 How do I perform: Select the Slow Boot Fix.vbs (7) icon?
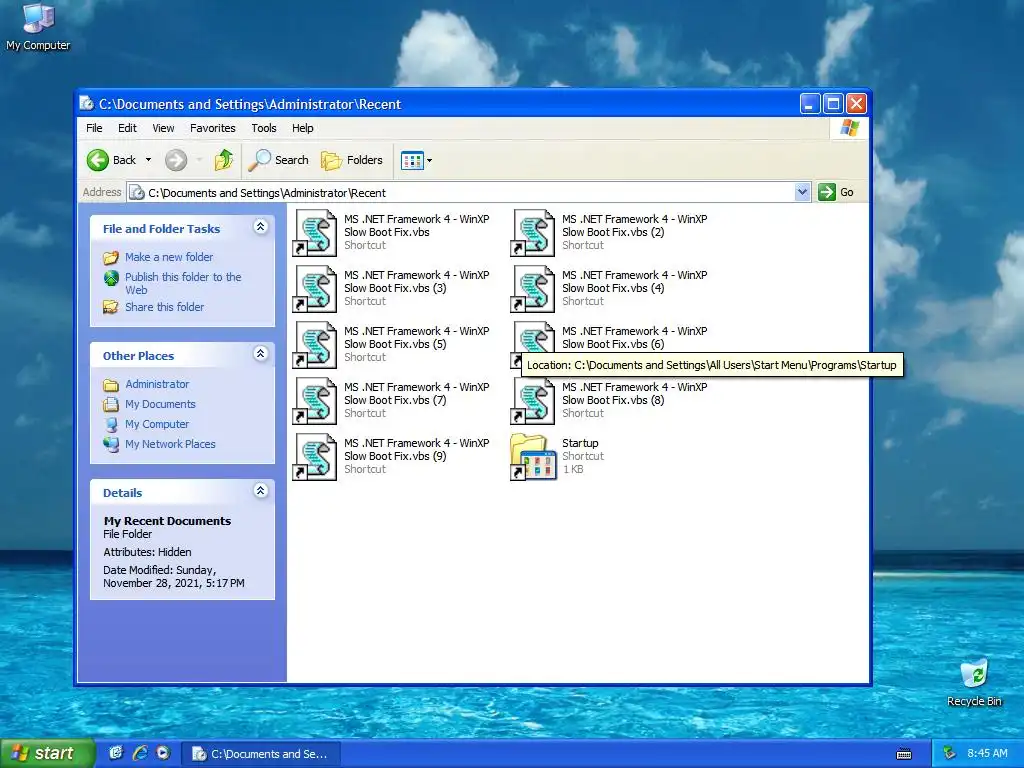[x=315, y=401]
